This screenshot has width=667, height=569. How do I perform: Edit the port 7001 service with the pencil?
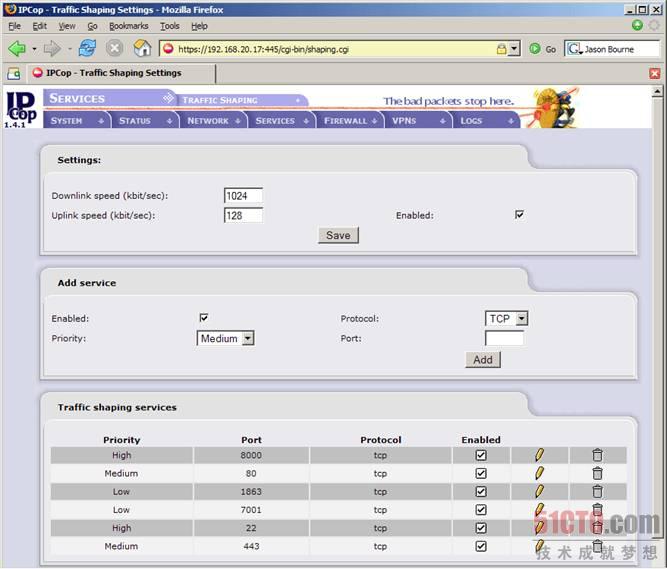(x=539, y=510)
